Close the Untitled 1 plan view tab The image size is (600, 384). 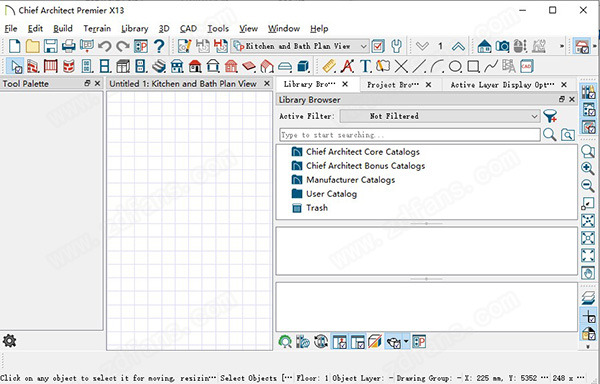coord(267,83)
